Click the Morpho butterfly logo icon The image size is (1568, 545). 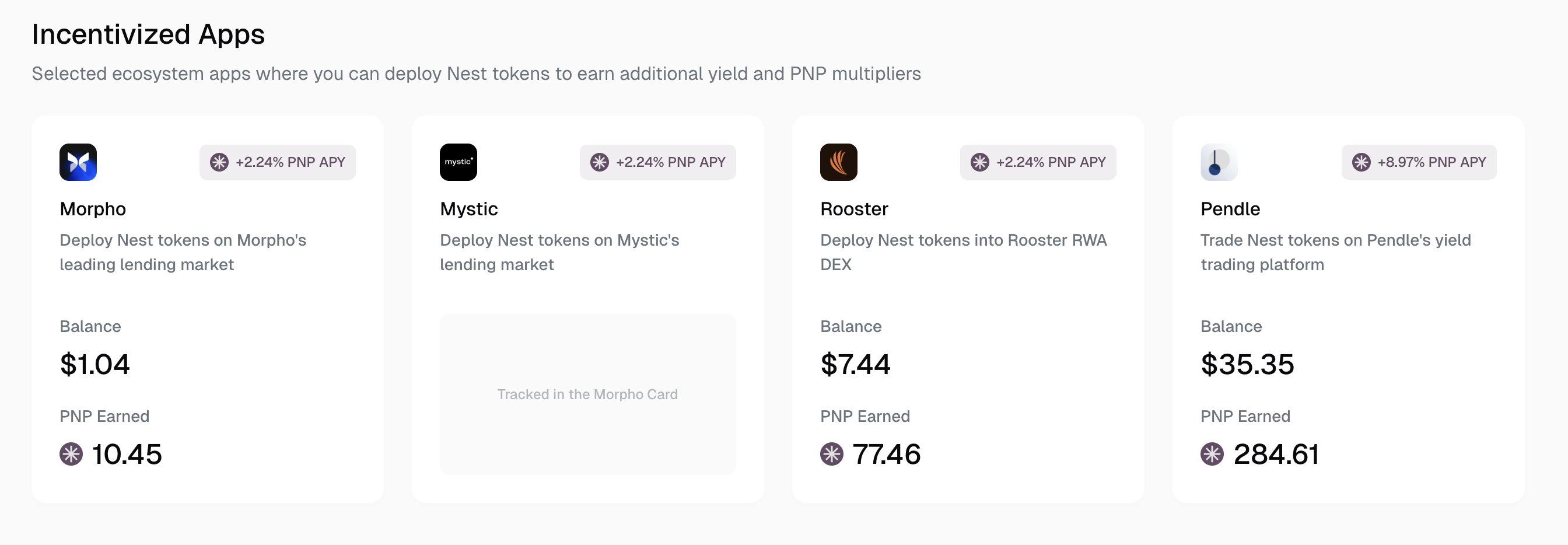tap(78, 162)
